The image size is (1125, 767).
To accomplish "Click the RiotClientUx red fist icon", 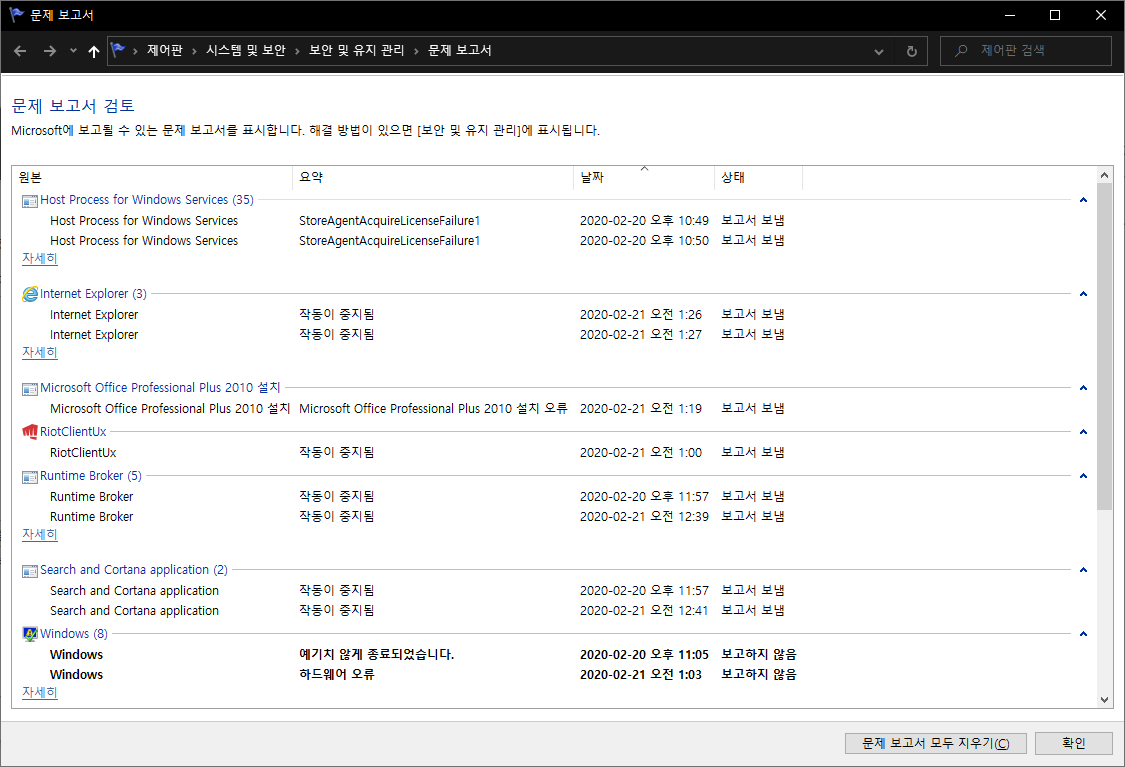I will tap(29, 432).
